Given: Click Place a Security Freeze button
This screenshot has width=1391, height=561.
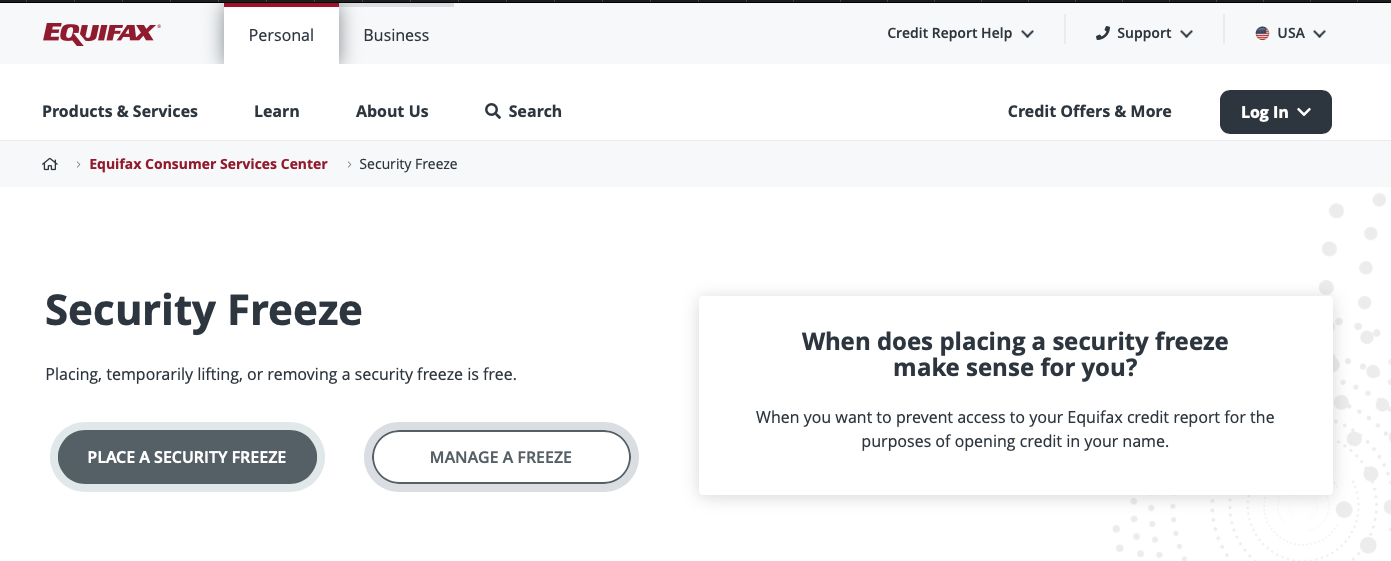Looking at the screenshot, I should (187, 457).
